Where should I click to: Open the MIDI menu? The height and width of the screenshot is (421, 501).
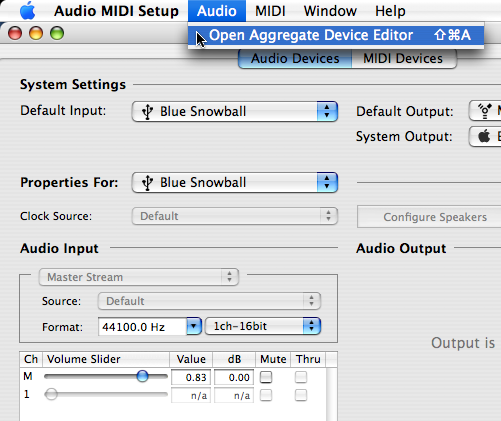point(270,11)
